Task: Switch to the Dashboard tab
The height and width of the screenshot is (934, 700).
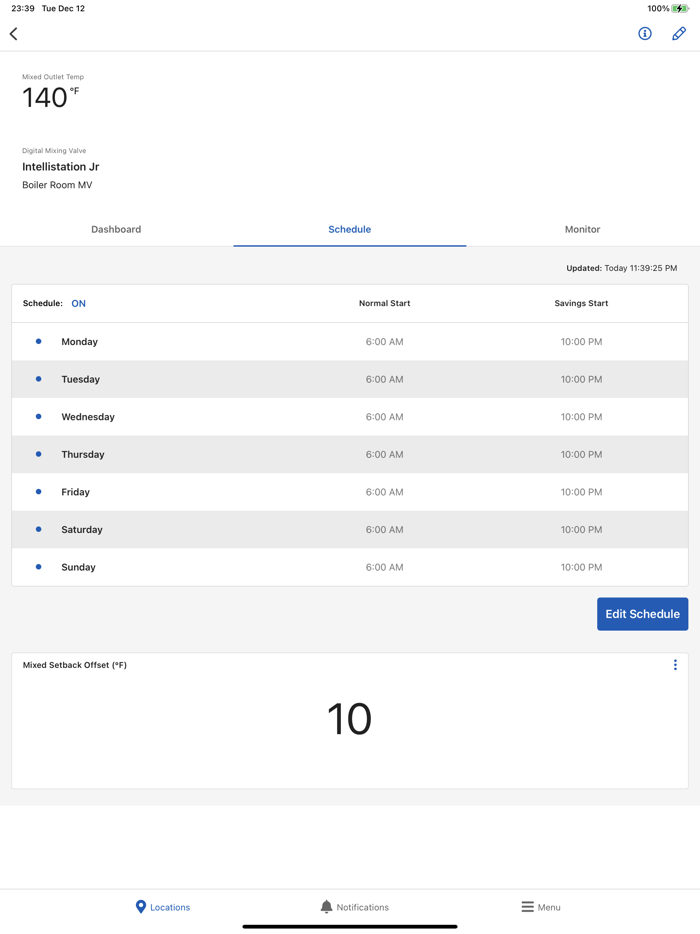Action: click(116, 229)
